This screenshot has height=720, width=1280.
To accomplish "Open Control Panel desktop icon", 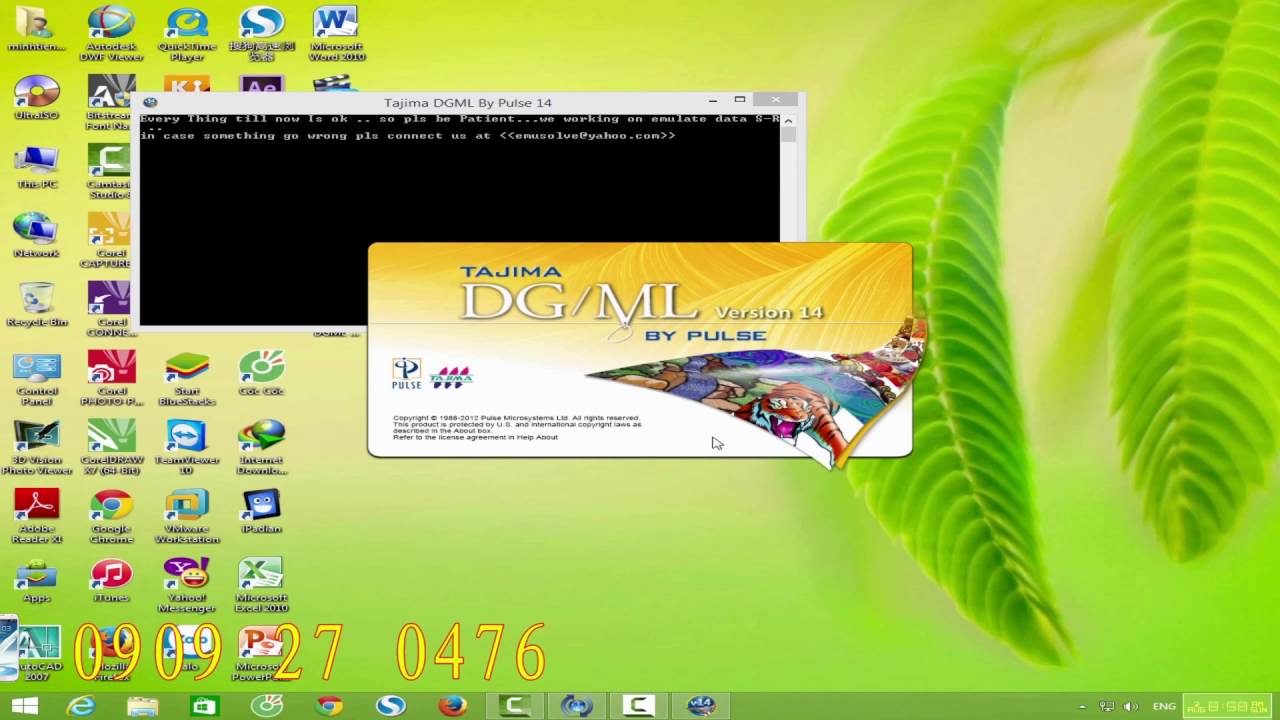I will tap(37, 378).
